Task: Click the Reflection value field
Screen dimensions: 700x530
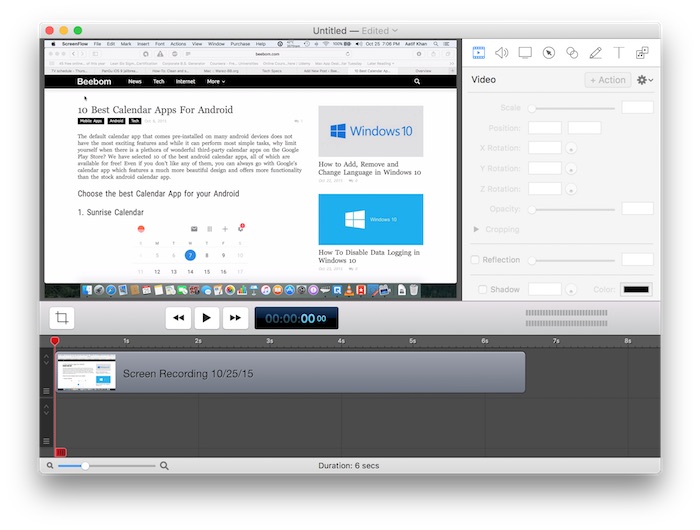Action: point(638,259)
